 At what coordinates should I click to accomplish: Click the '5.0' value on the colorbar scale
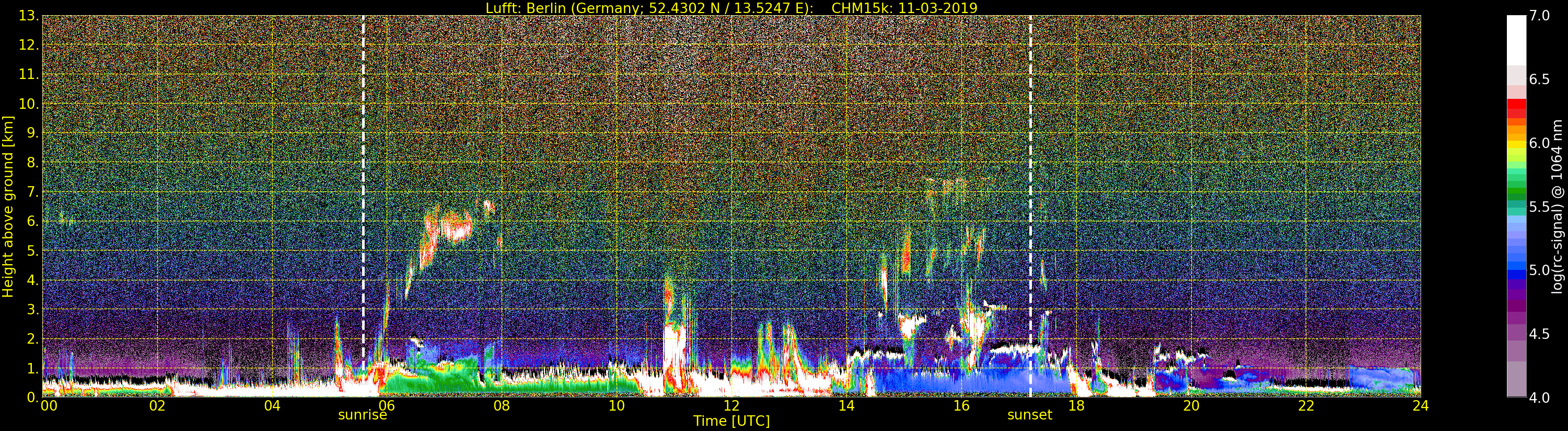point(1540,270)
